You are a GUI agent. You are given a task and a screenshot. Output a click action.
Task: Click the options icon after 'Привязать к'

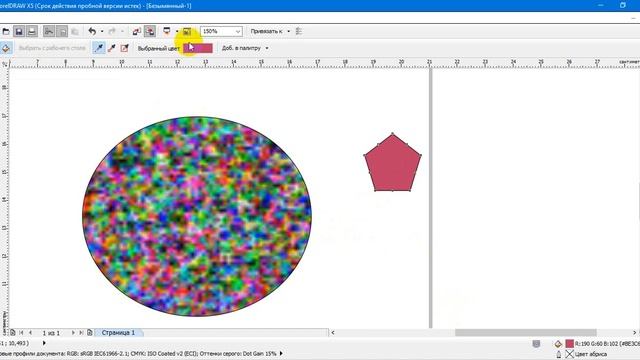tap(299, 31)
